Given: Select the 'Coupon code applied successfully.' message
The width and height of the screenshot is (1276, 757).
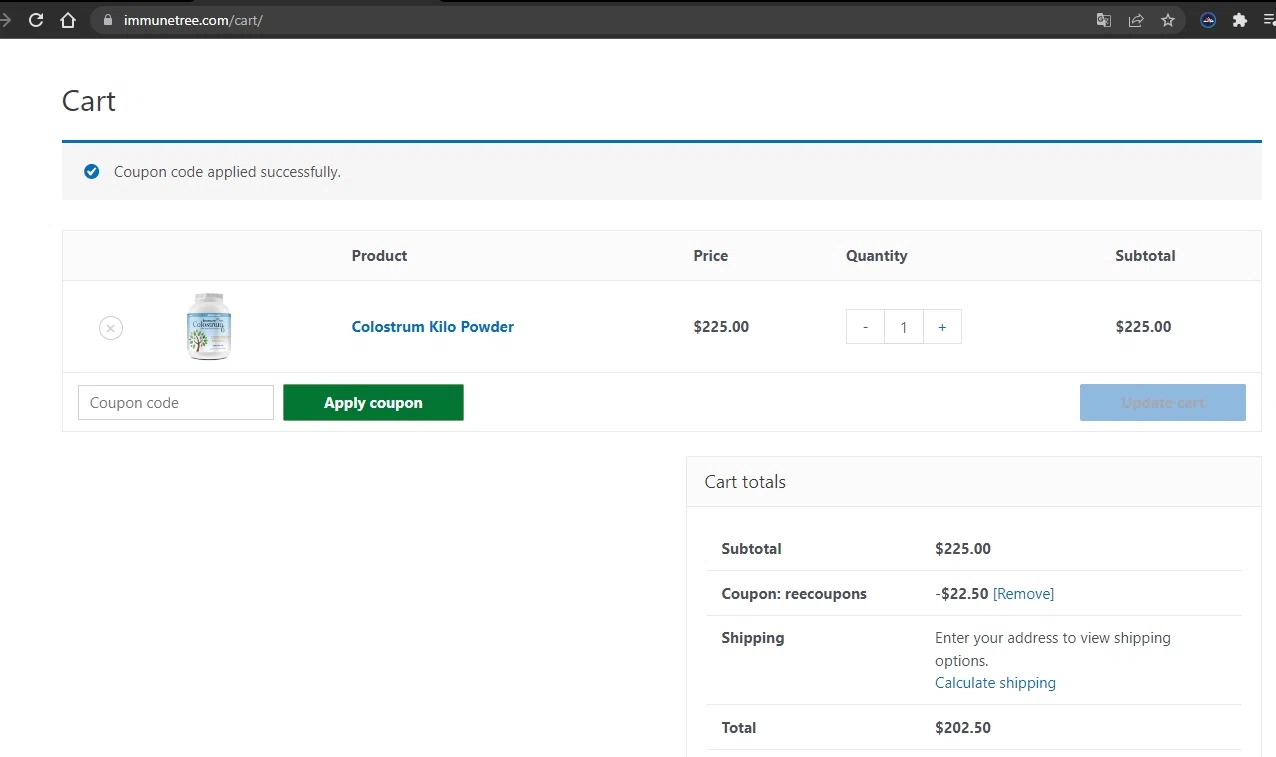Looking at the screenshot, I should click(x=227, y=172).
